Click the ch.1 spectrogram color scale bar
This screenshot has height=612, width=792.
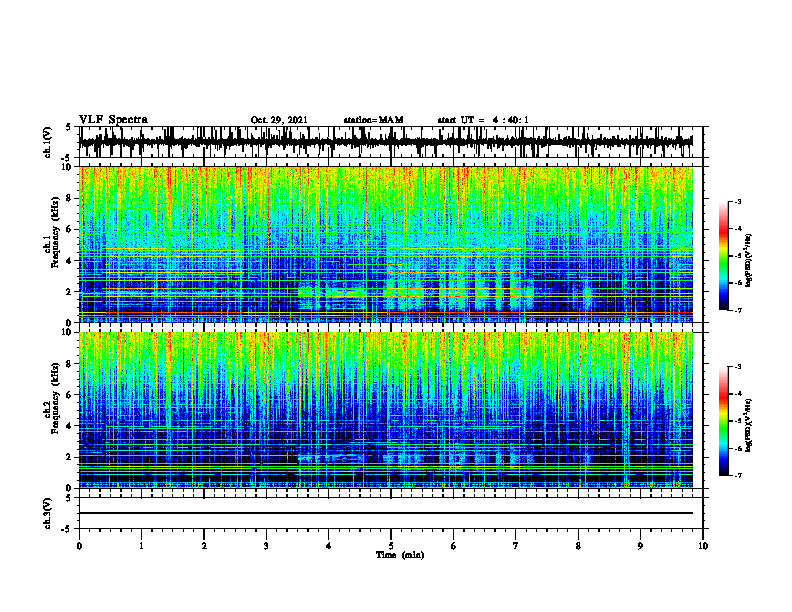723,256
